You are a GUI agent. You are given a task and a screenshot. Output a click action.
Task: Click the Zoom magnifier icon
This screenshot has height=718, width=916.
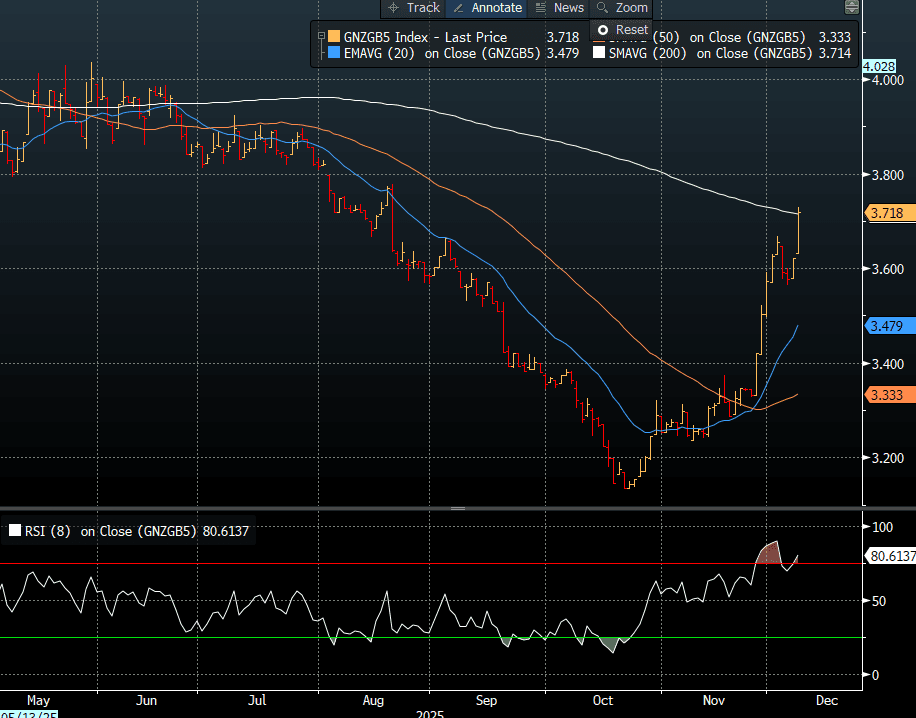pyautogui.click(x=602, y=8)
